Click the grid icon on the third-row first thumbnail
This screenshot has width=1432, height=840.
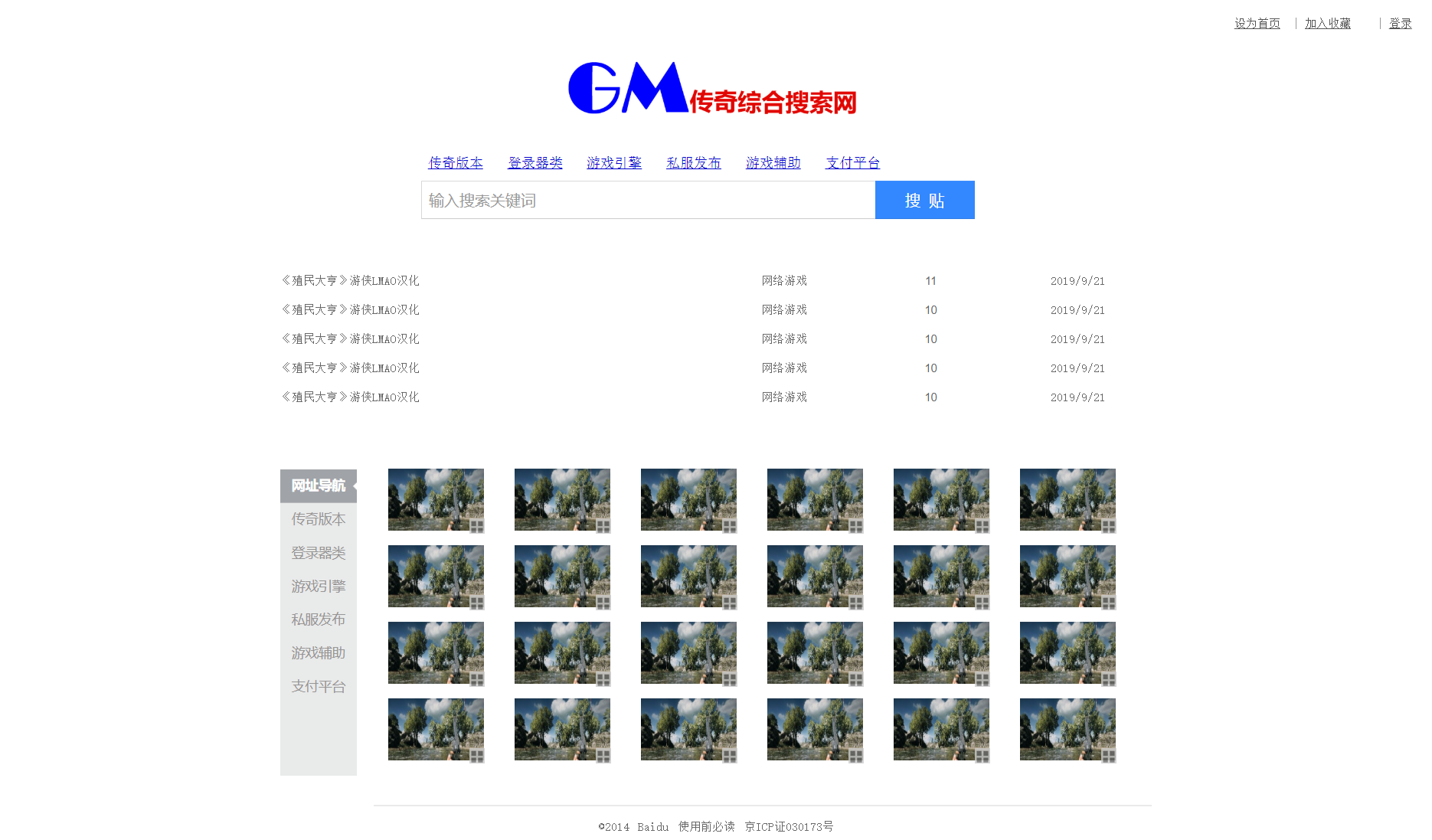[476, 679]
